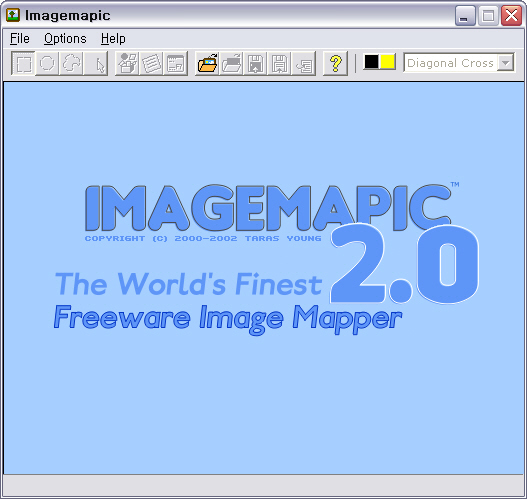Screen dimensions: 527x499
Task: Click the first floppy disk save icon
Action: click(x=255, y=63)
